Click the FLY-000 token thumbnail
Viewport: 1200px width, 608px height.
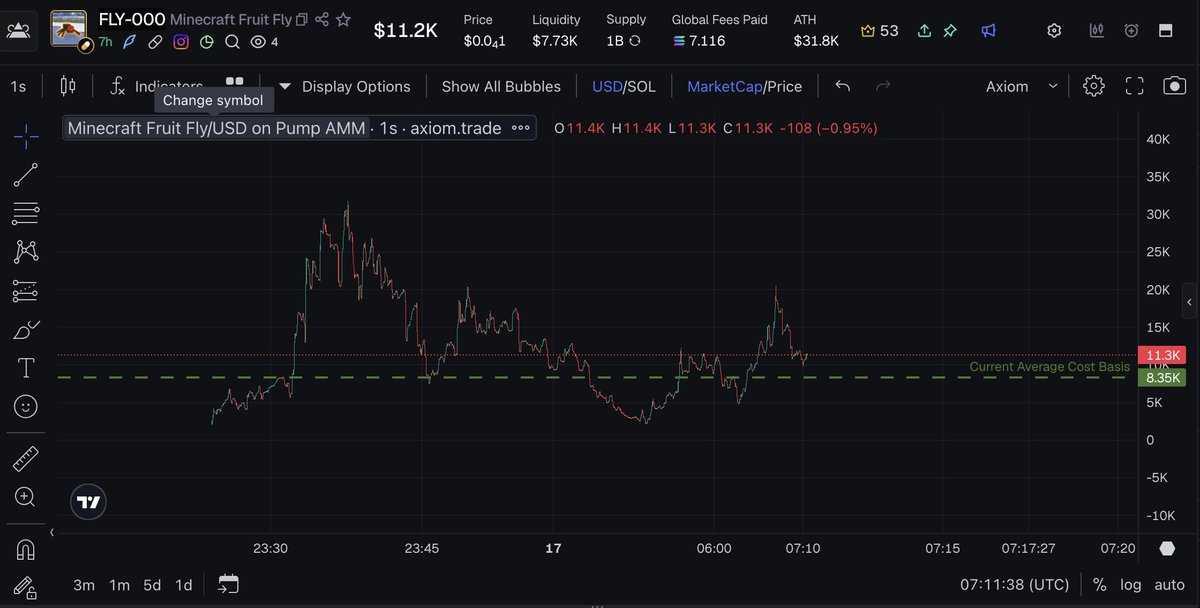[x=69, y=29]
